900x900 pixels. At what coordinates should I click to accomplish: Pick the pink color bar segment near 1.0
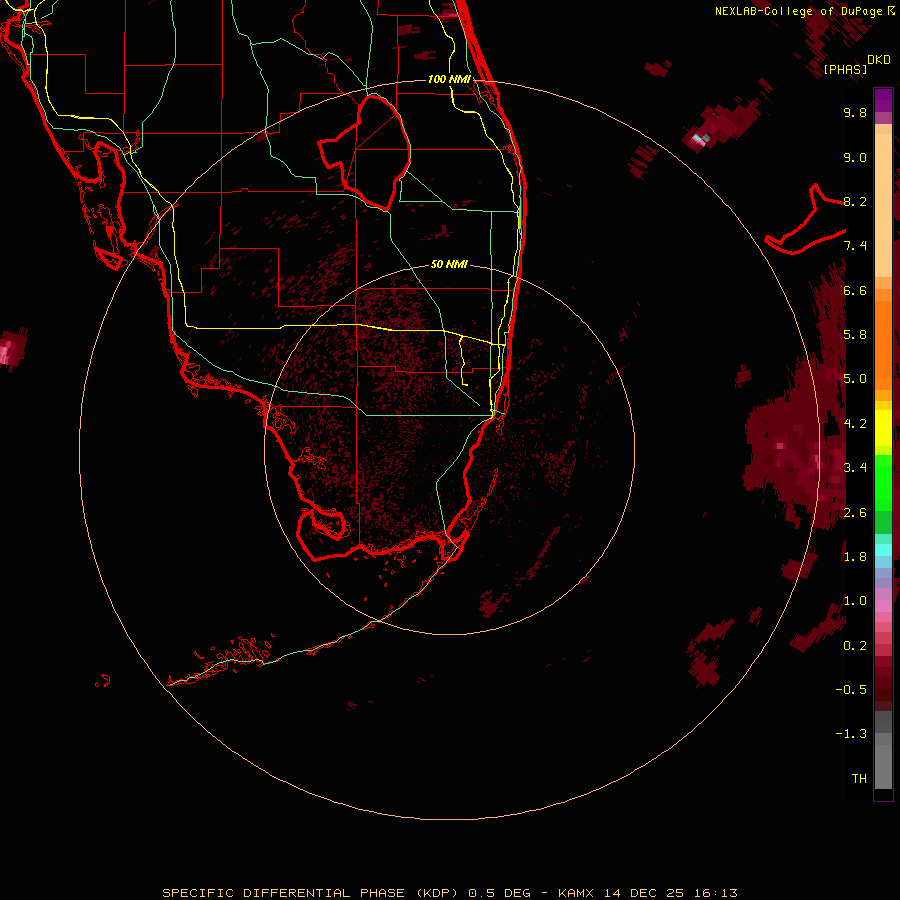point(883,606)
